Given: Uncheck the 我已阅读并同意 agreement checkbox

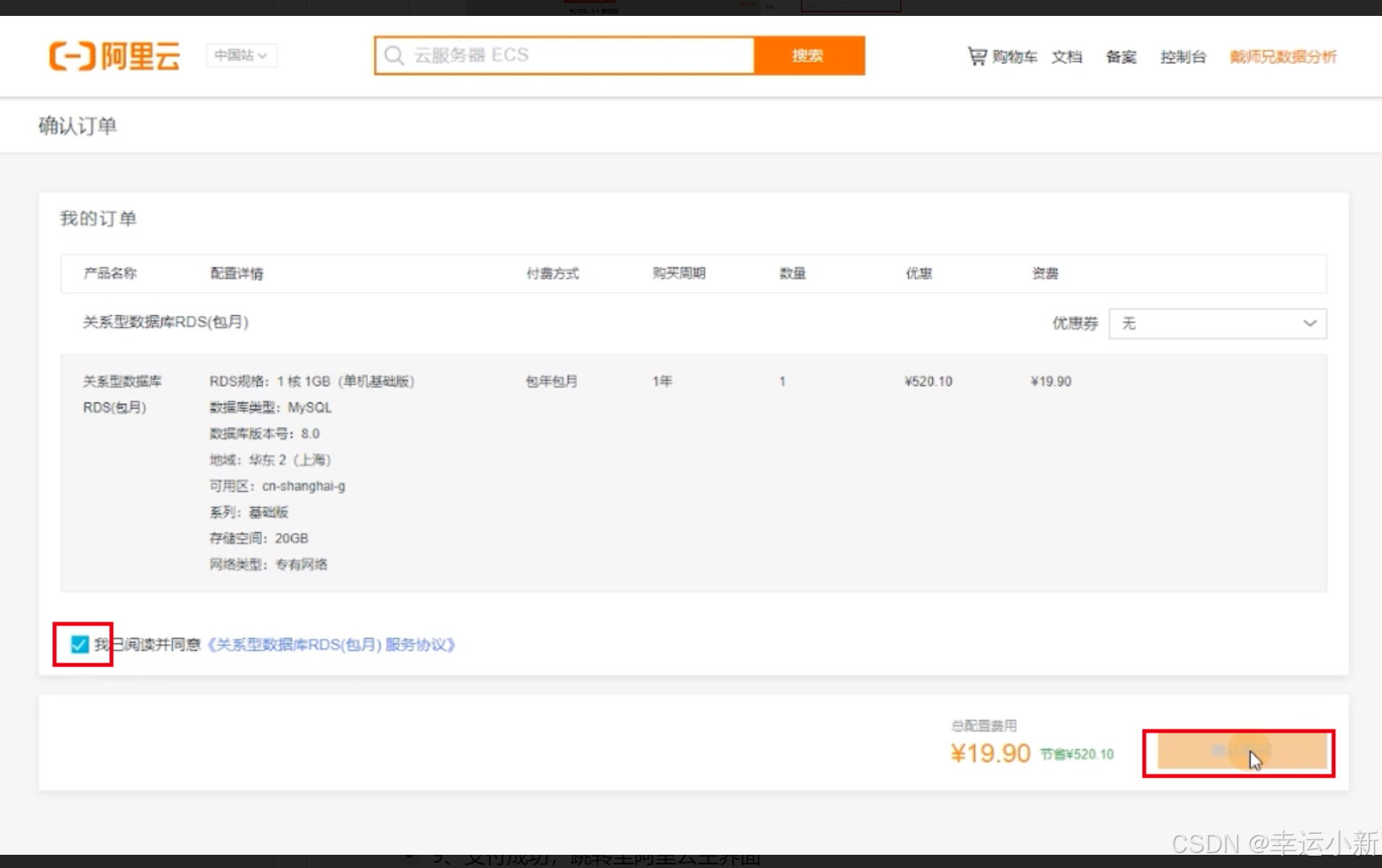Looking at the screenshot, I should [x=79, y=644].
